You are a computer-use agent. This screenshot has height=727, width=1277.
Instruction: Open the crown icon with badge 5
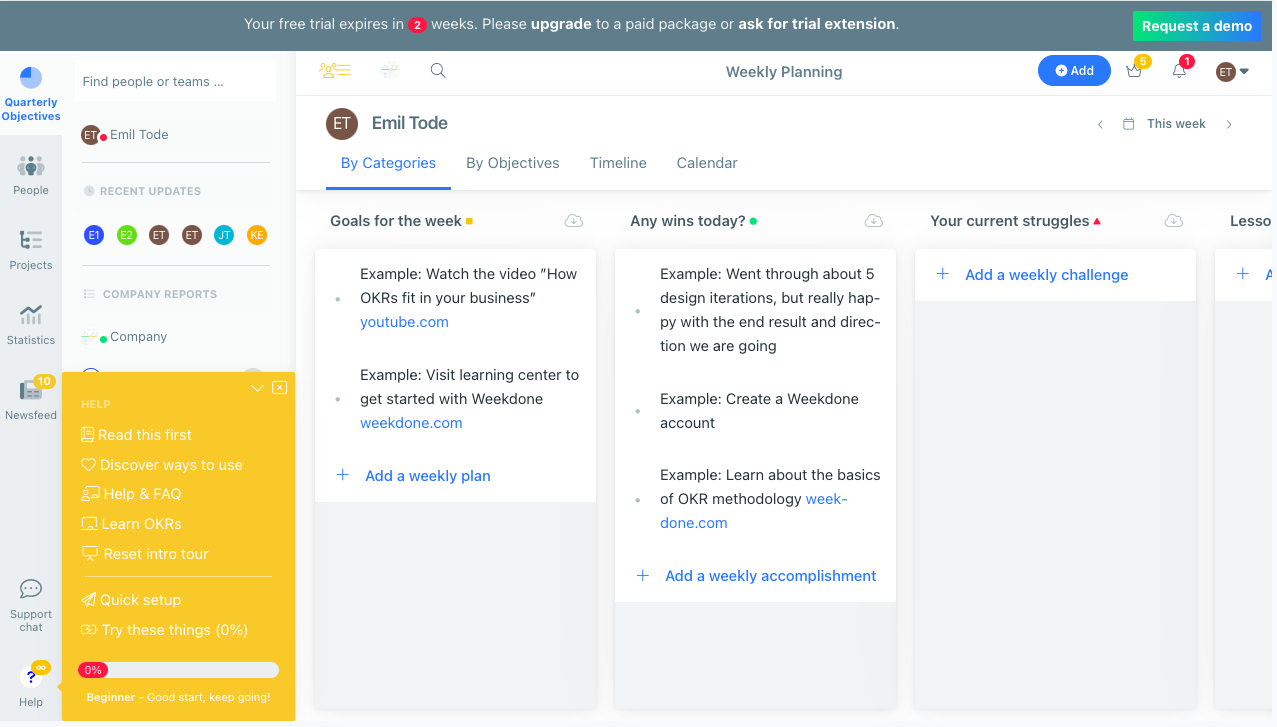(1134, 70)
